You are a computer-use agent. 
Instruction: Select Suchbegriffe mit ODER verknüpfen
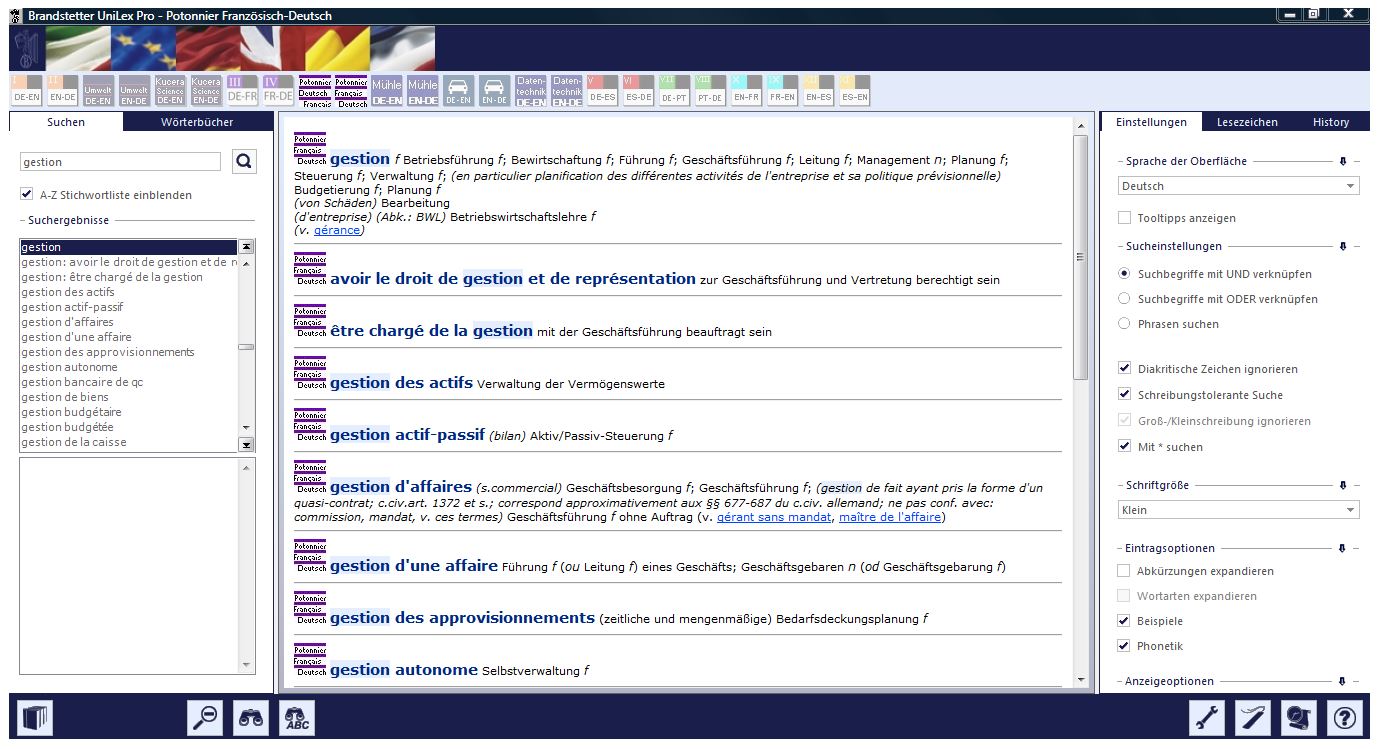1125,299
